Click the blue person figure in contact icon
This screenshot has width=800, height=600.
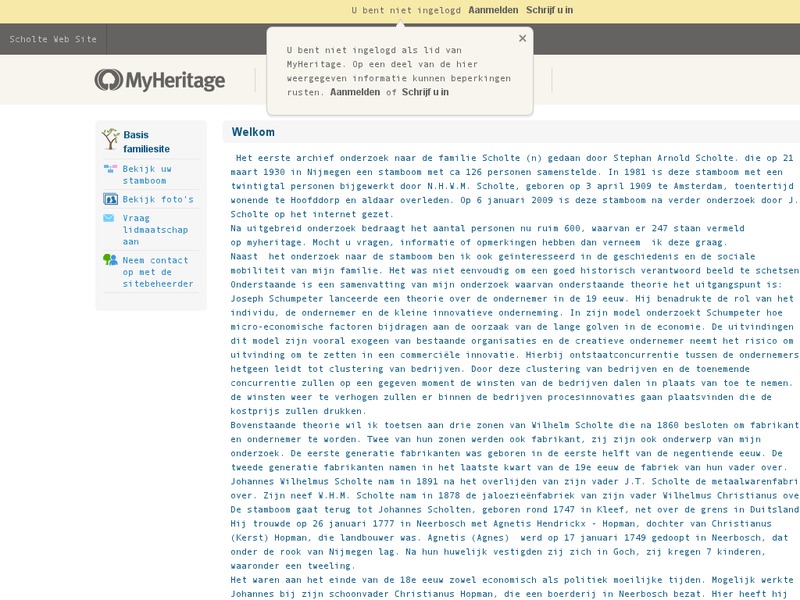point(113,260)
